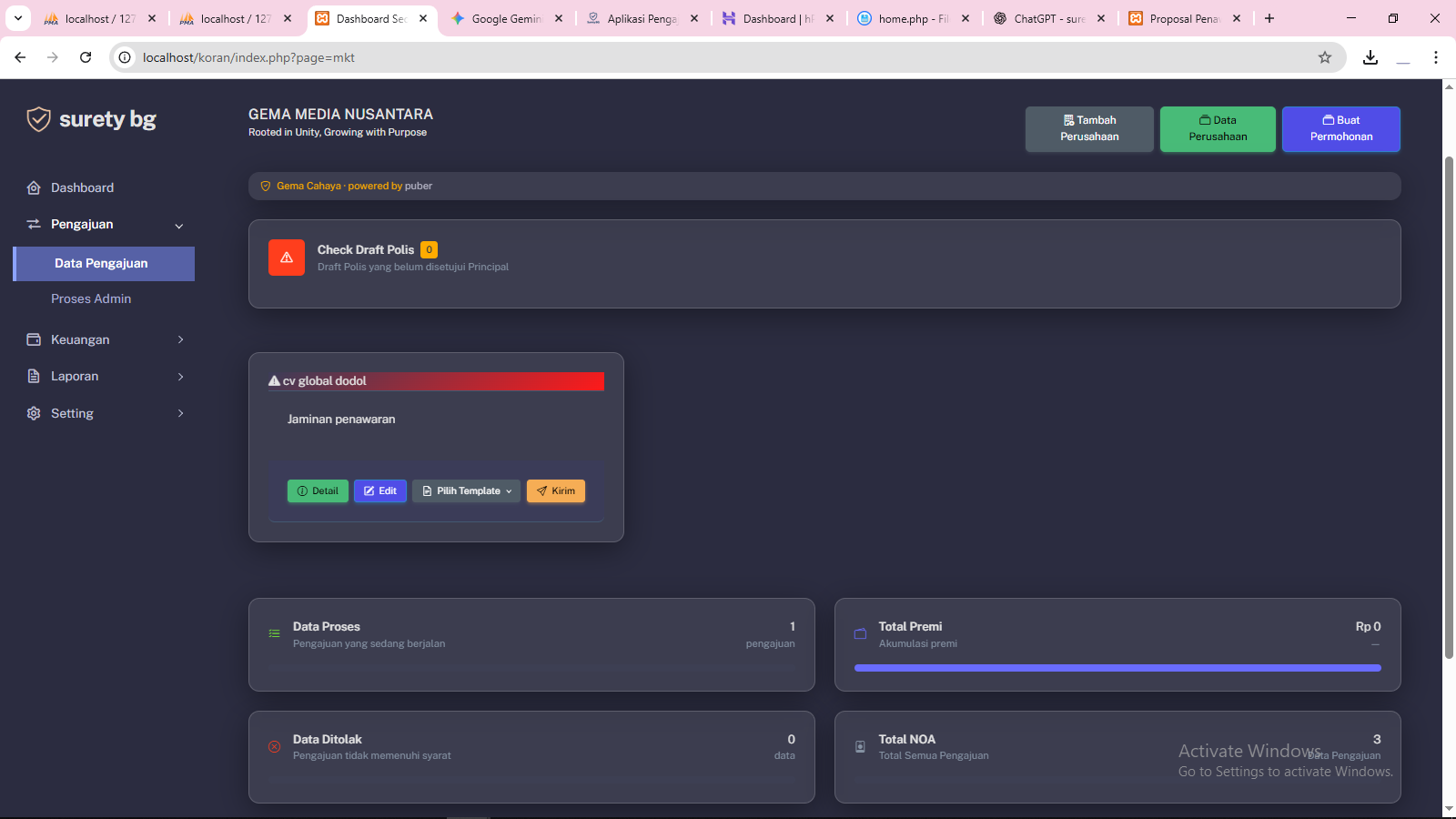Click the Data Proses list icon
The width and height of the screenshot is (1456, 819).
pos(274,633)
